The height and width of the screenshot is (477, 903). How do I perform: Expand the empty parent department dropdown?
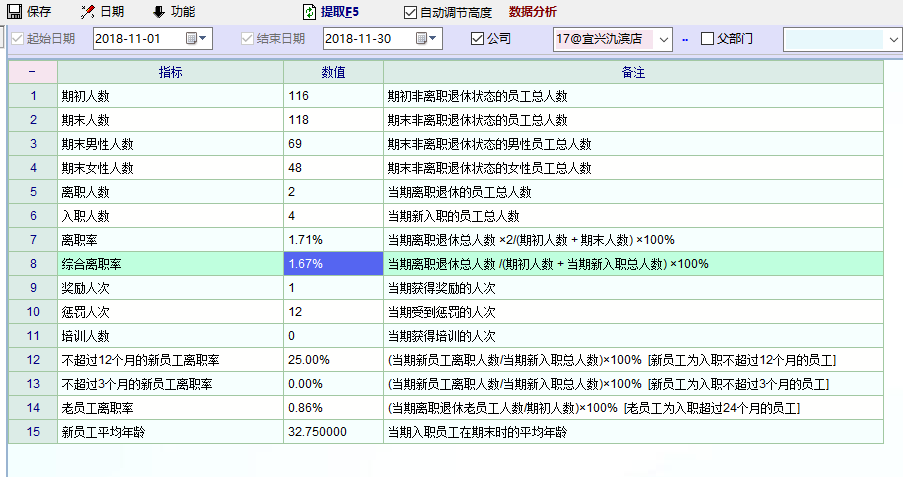click(893, 39)
